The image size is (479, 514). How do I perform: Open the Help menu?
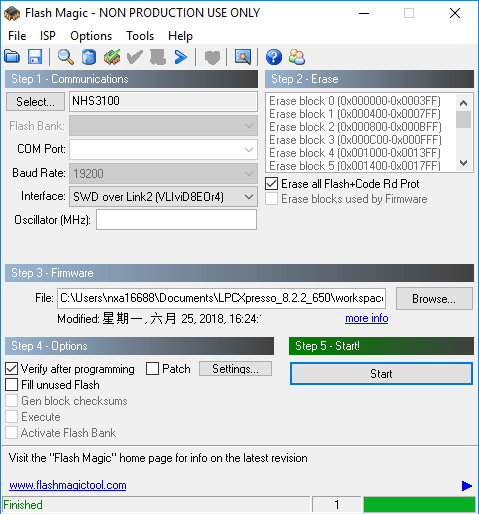pyautogui.click(x=180, y=36)
